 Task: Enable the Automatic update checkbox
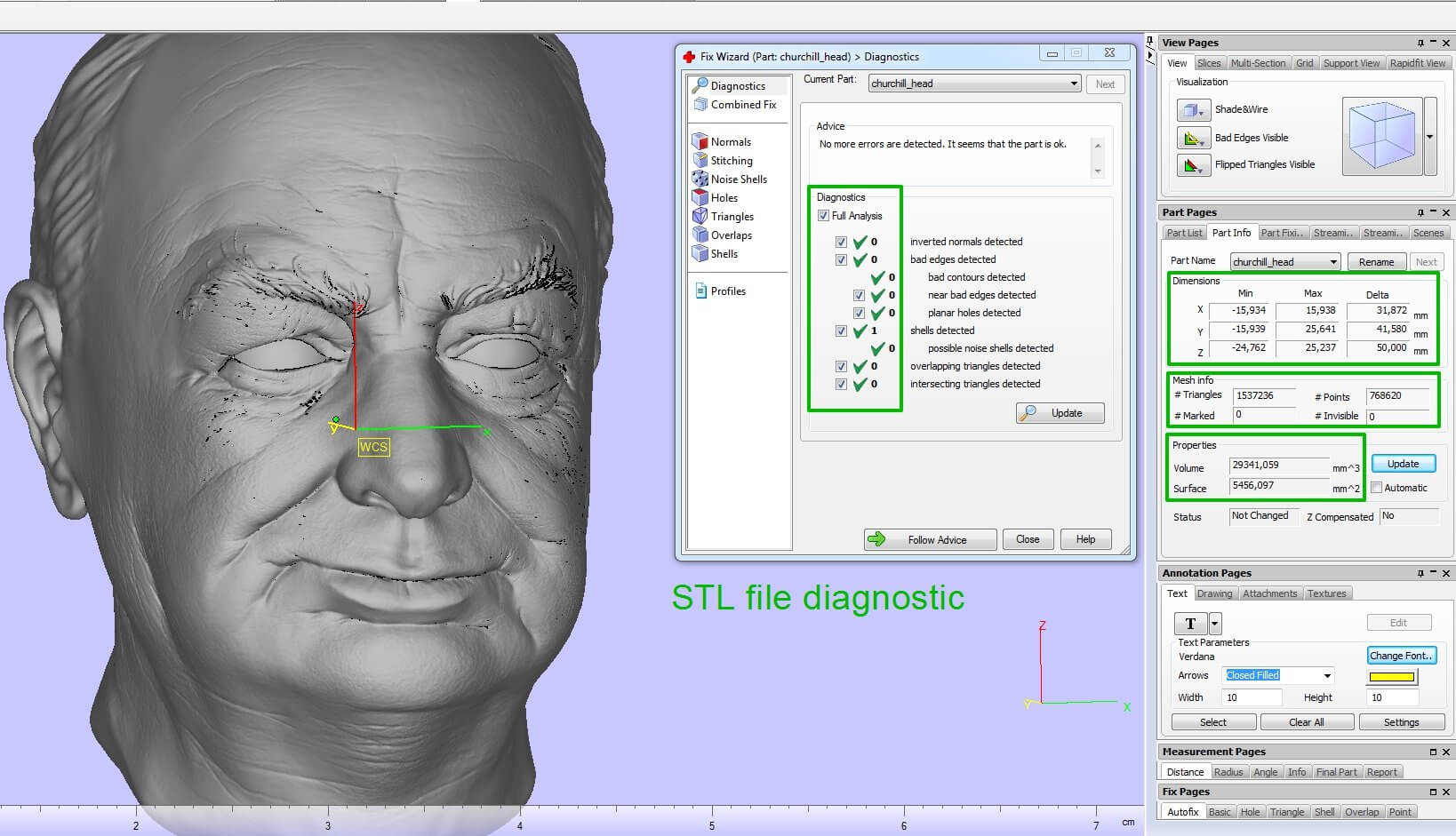tap(1376, 488)
